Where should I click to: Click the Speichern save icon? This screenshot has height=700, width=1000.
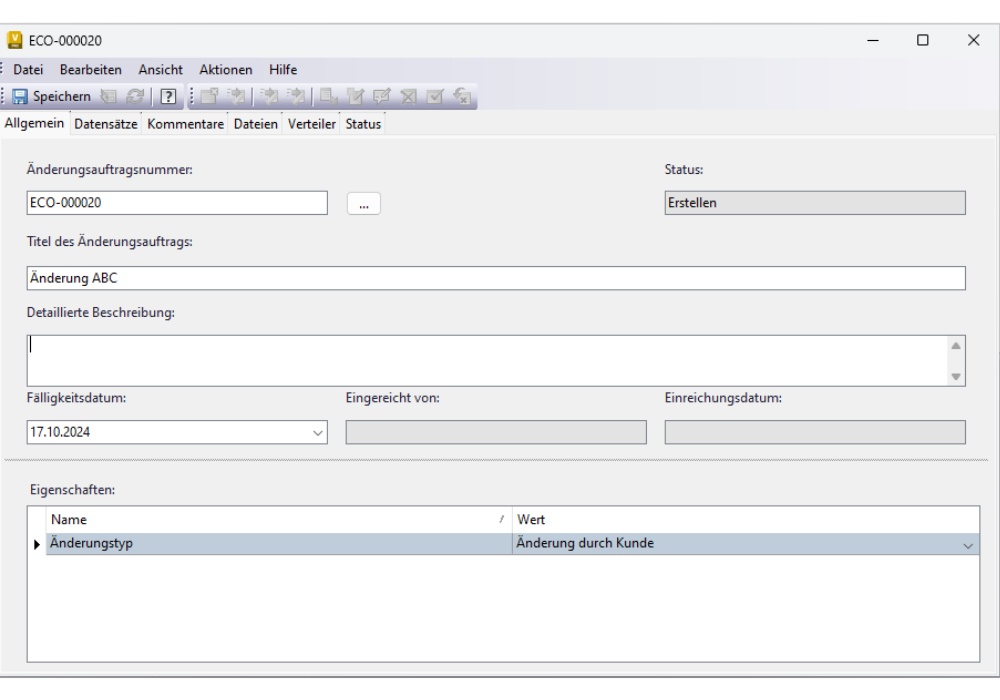tap(21, 97)
